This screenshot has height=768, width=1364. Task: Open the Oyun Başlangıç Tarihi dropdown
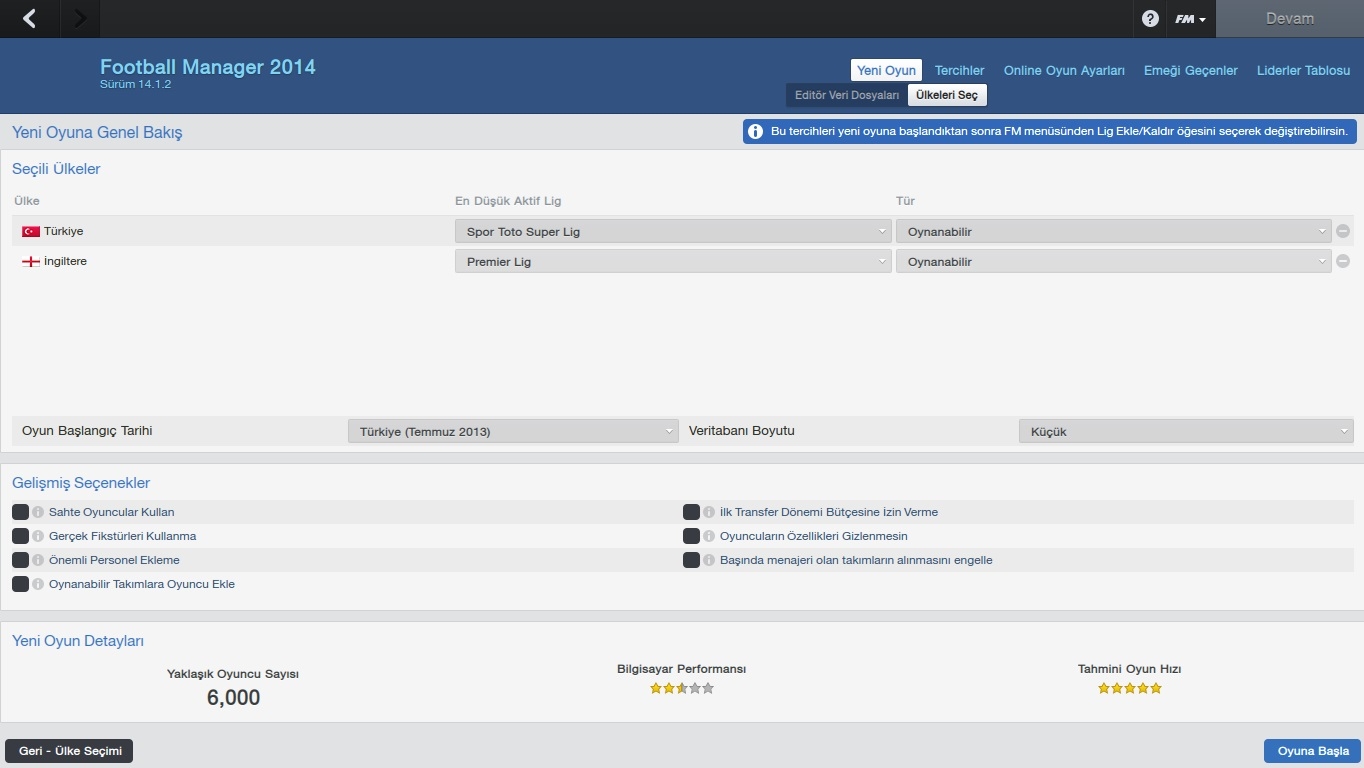513,431
